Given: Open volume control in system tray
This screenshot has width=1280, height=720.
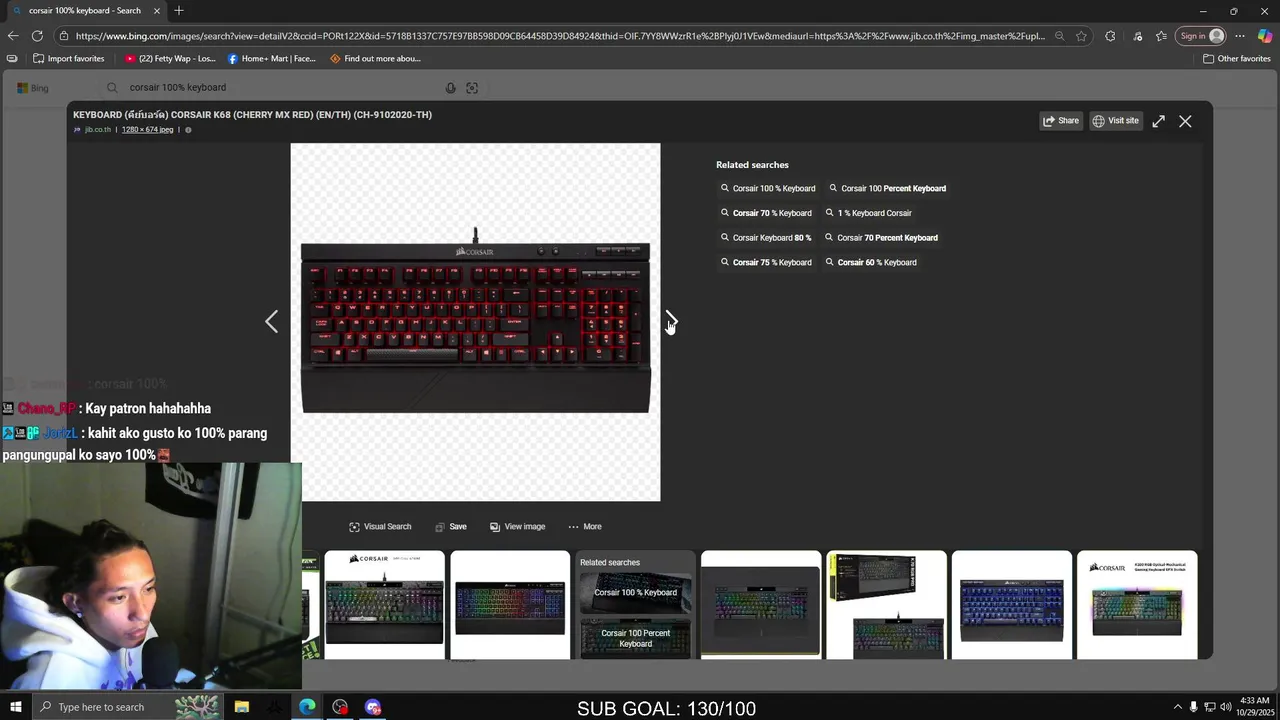Looking at the screenshot, I should [x=1225, y=707].
